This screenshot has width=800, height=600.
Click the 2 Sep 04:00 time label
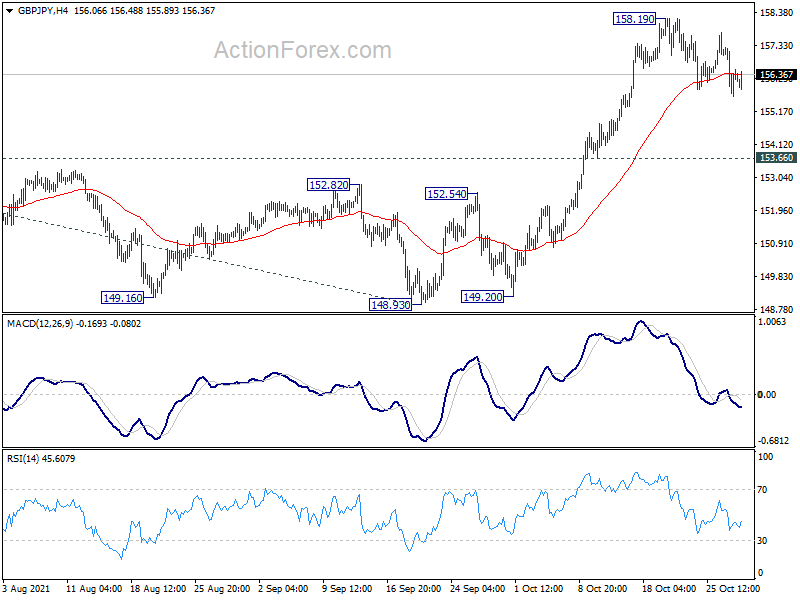coord(283,589)
